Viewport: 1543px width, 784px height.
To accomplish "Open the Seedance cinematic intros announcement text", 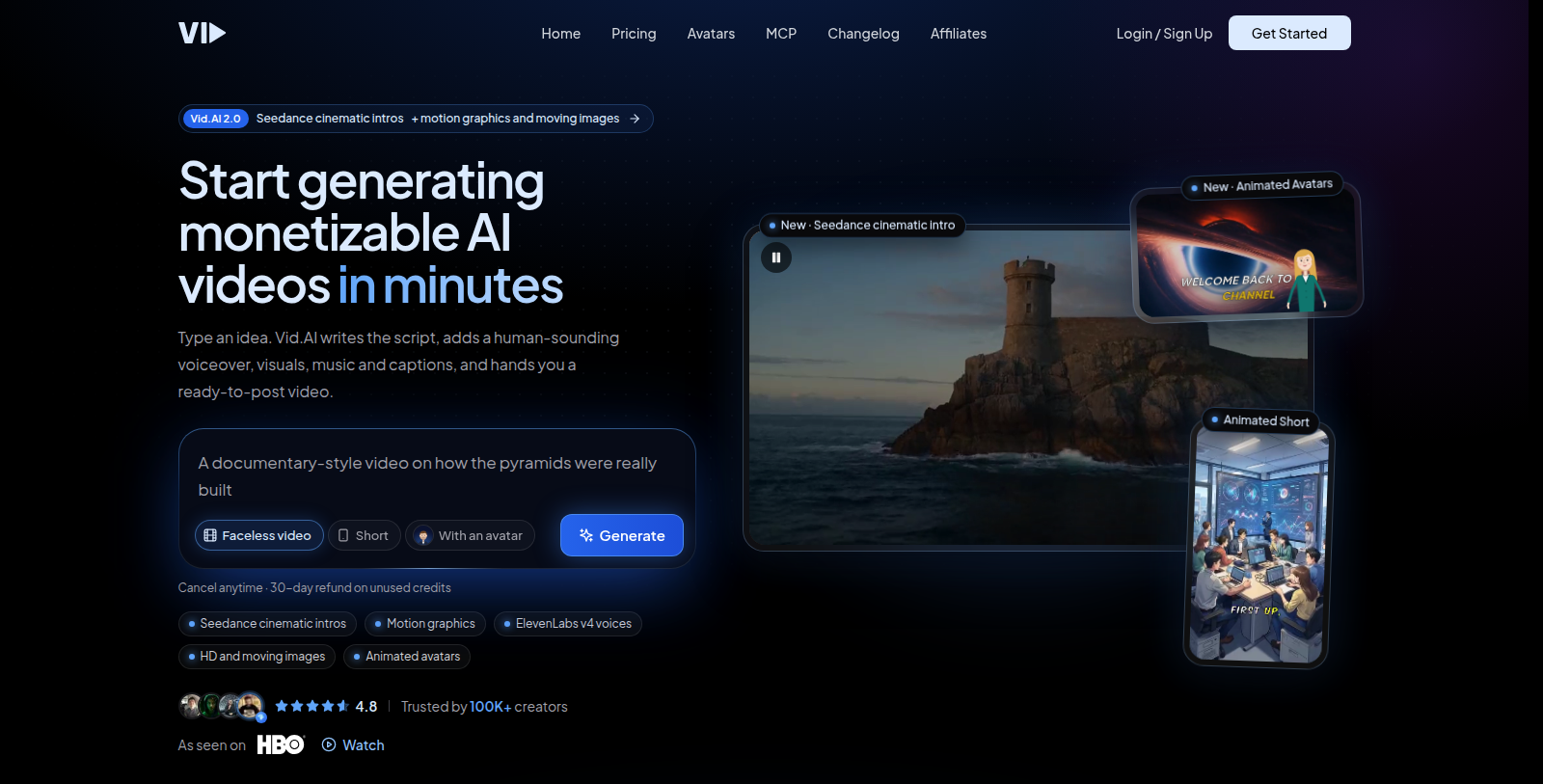I will point(330,119).
